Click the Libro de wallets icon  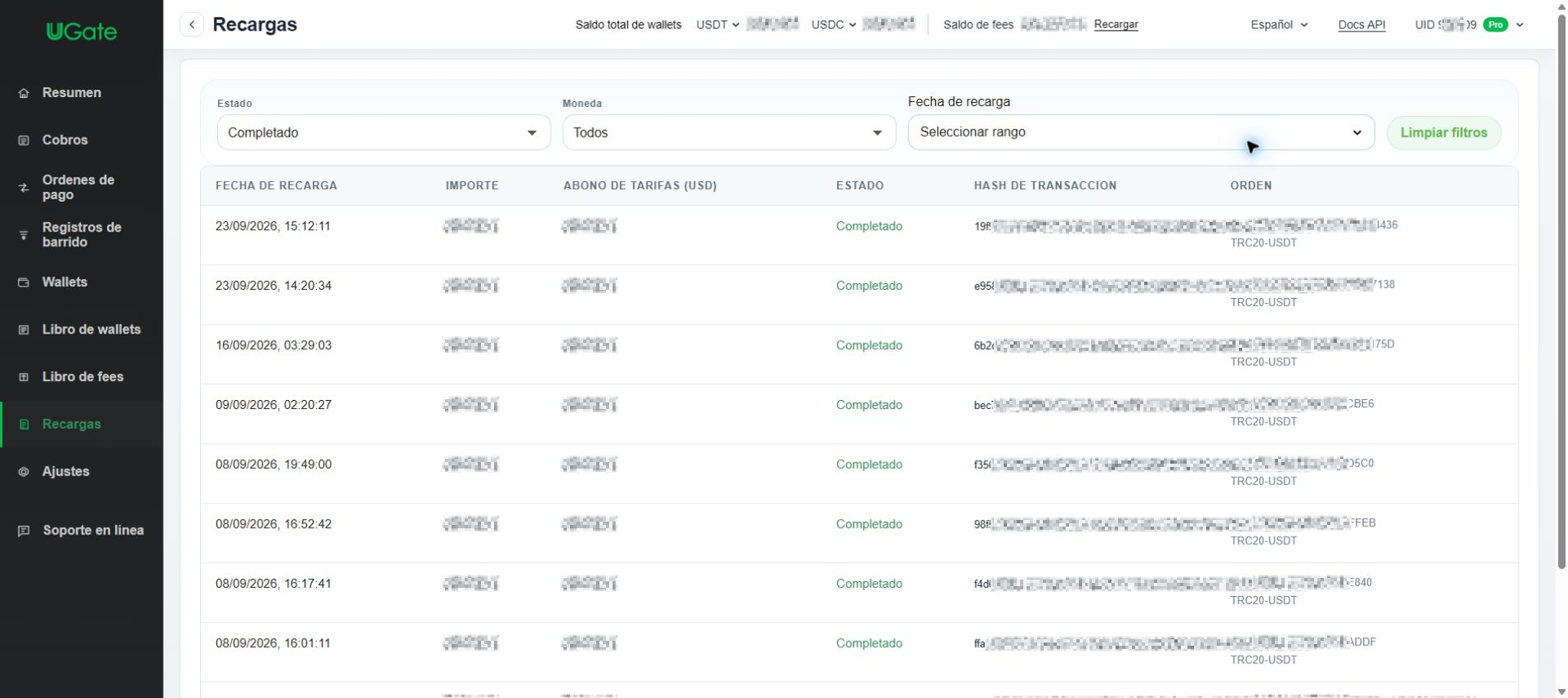pos(24,330)
